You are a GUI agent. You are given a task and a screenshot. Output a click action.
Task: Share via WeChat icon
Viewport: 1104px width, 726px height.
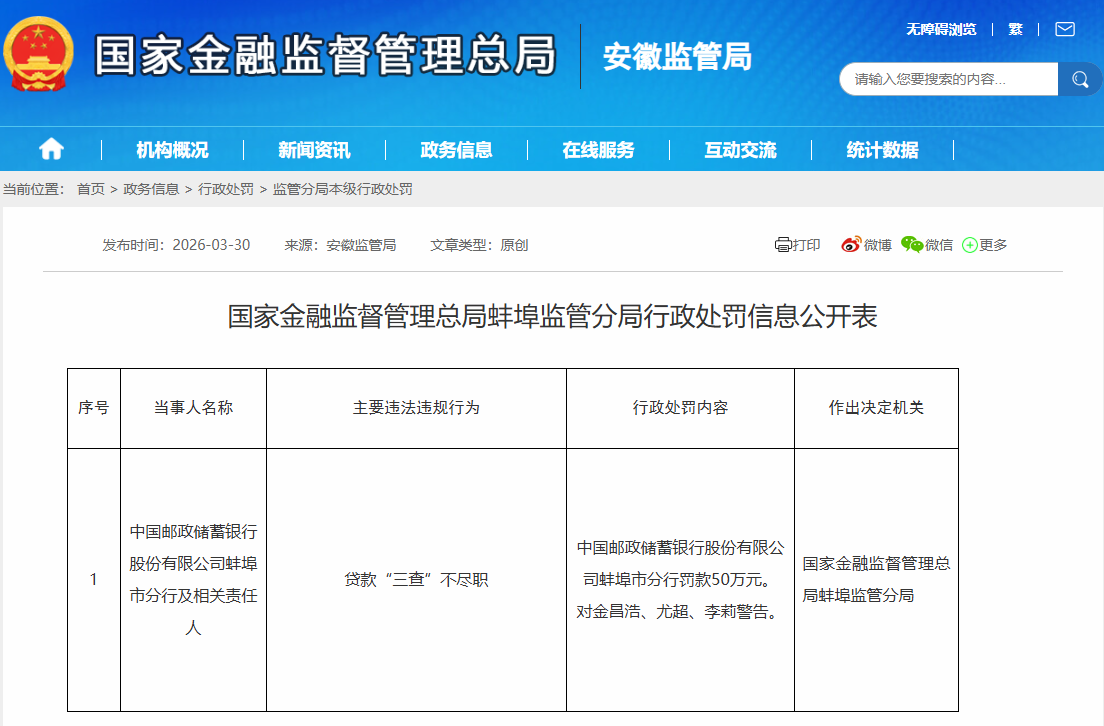pyautogui.click(x=912, y=245)
